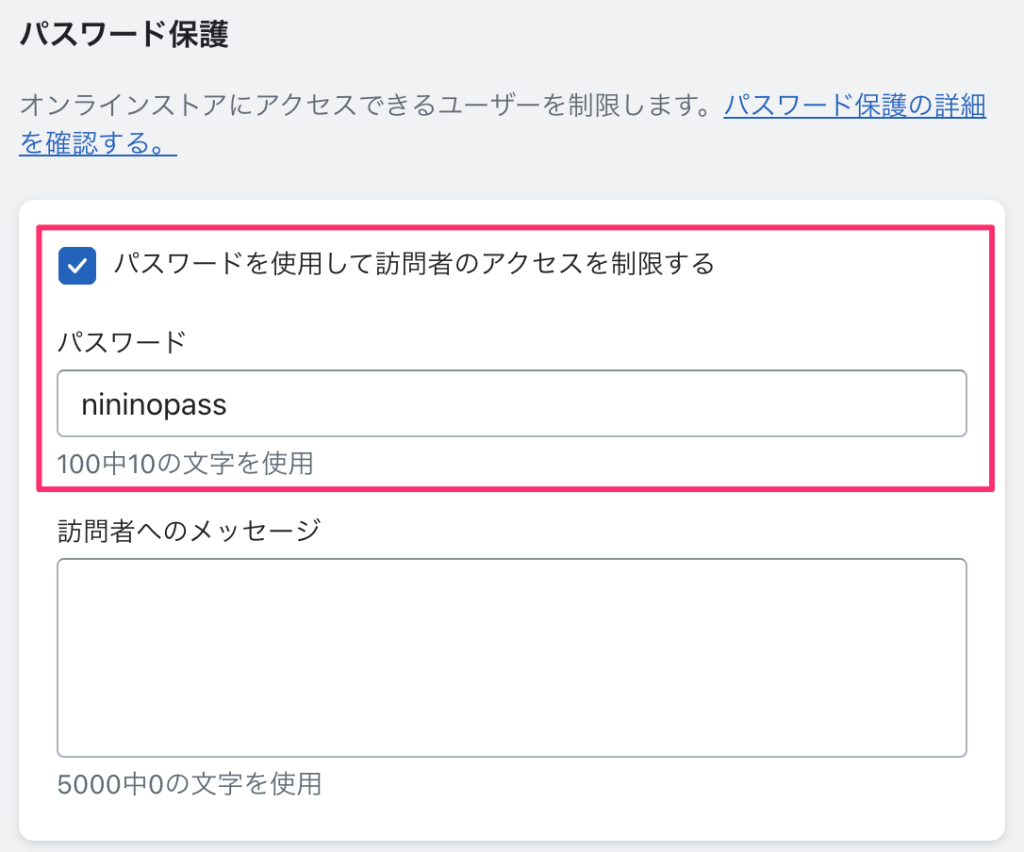Screen dimensions: 1024x852
Task: Click the 'パスワード保護' section heading
Action: [125, 35]
